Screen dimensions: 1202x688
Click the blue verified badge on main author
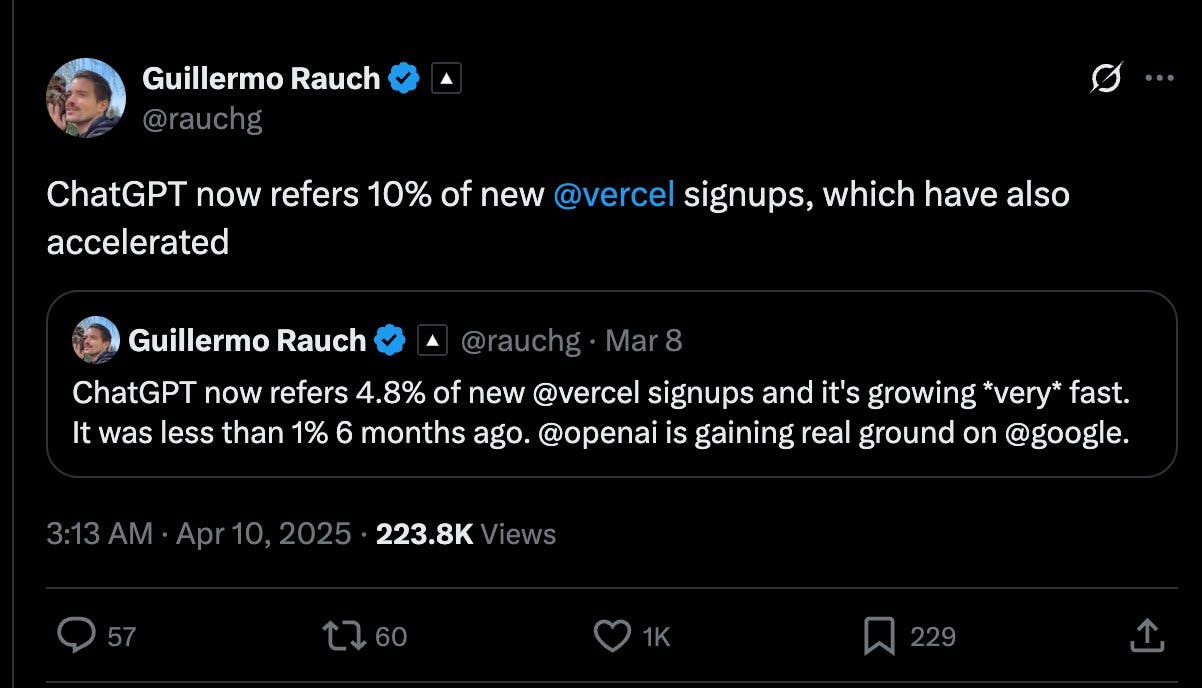(x=403, y=78)
